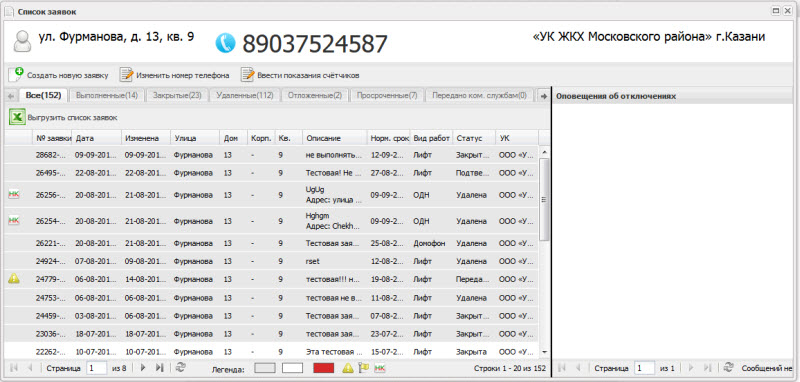Select request row 26495
800x382 pixels.
(271, 173)
